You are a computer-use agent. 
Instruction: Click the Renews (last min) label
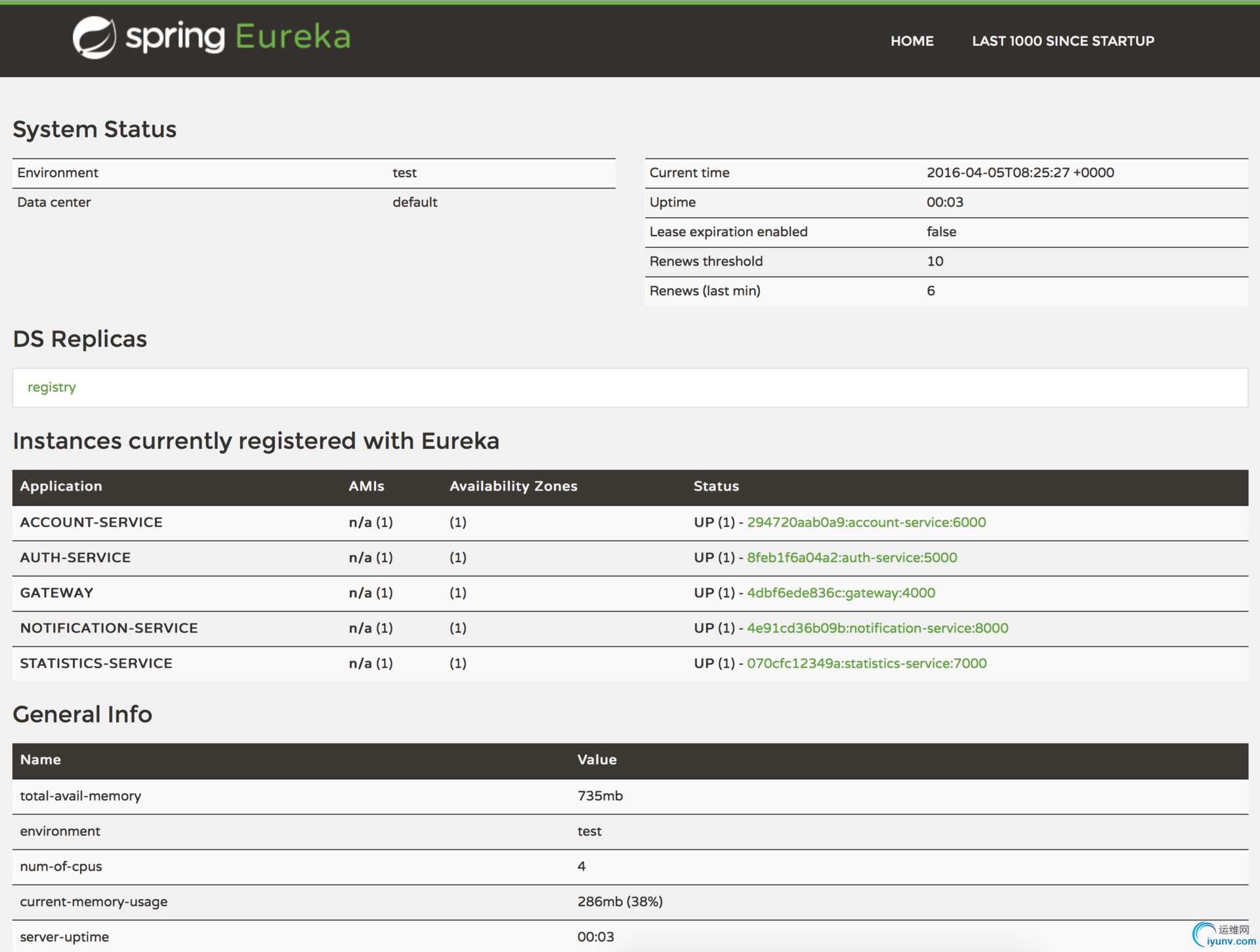point(705,291)
